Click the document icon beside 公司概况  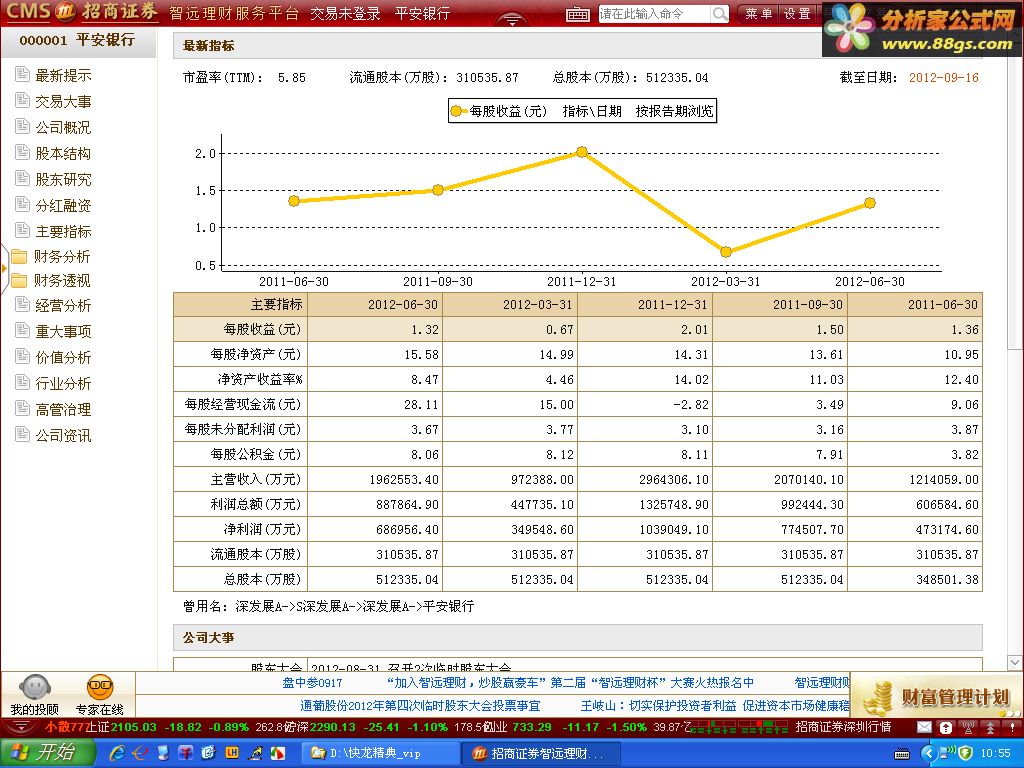coord(23,126)
